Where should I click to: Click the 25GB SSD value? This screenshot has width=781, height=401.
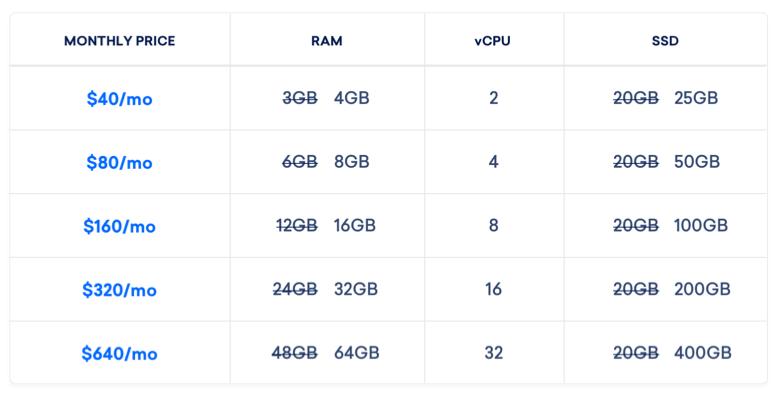click(696, 98)
